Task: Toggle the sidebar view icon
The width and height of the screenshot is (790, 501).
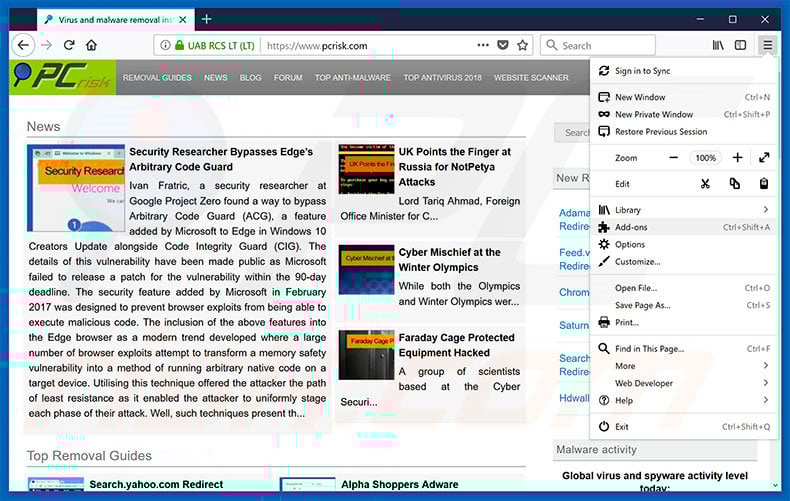Action: pos(740,45)
